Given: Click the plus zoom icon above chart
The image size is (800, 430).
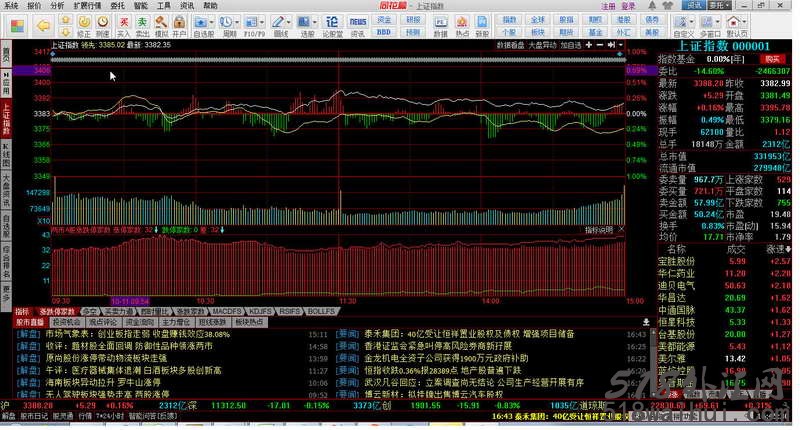Looking at the screenshot, I should point(589,45).
